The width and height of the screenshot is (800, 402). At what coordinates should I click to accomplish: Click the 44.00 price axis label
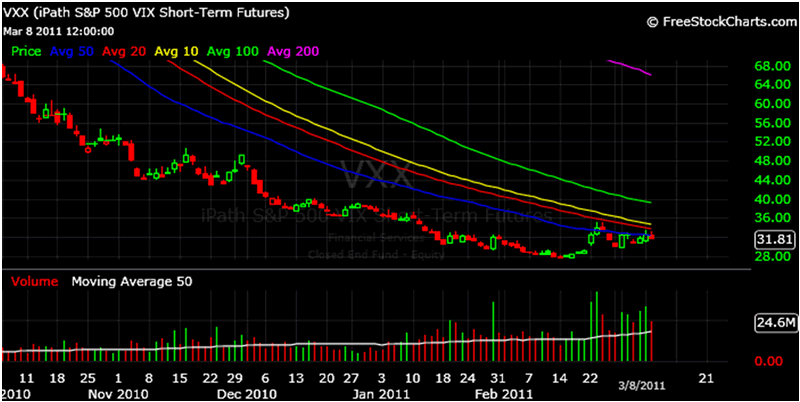[x=774, y=180]
